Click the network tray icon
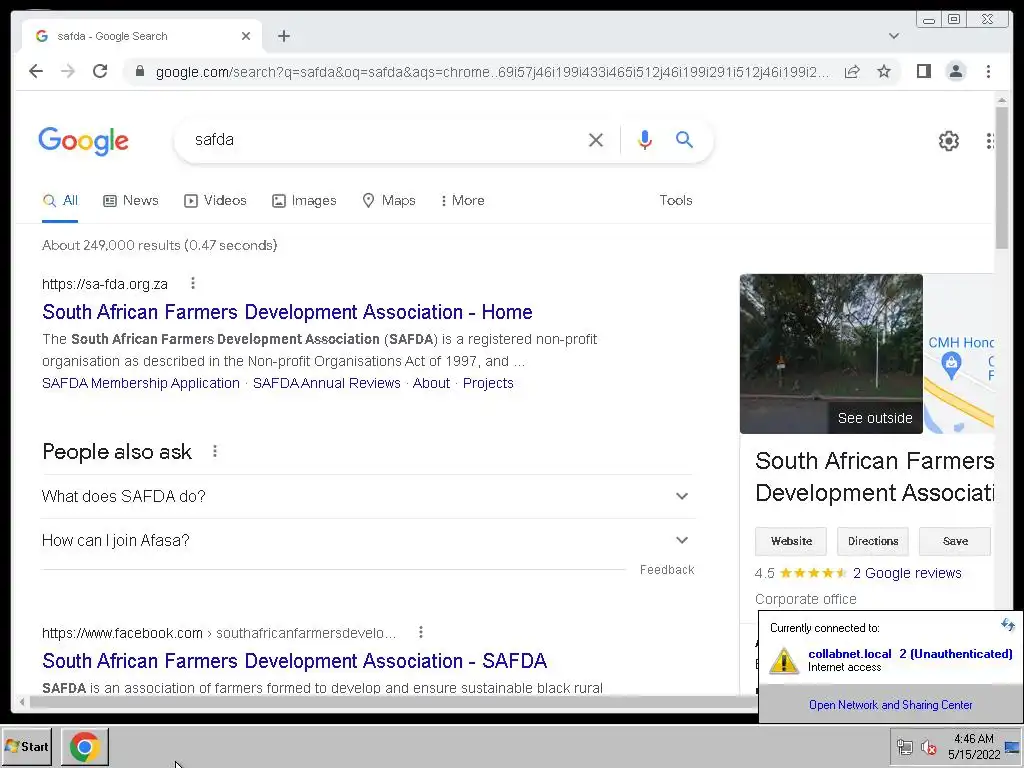Screen dimensions: 1024x768 pos(904,747)
